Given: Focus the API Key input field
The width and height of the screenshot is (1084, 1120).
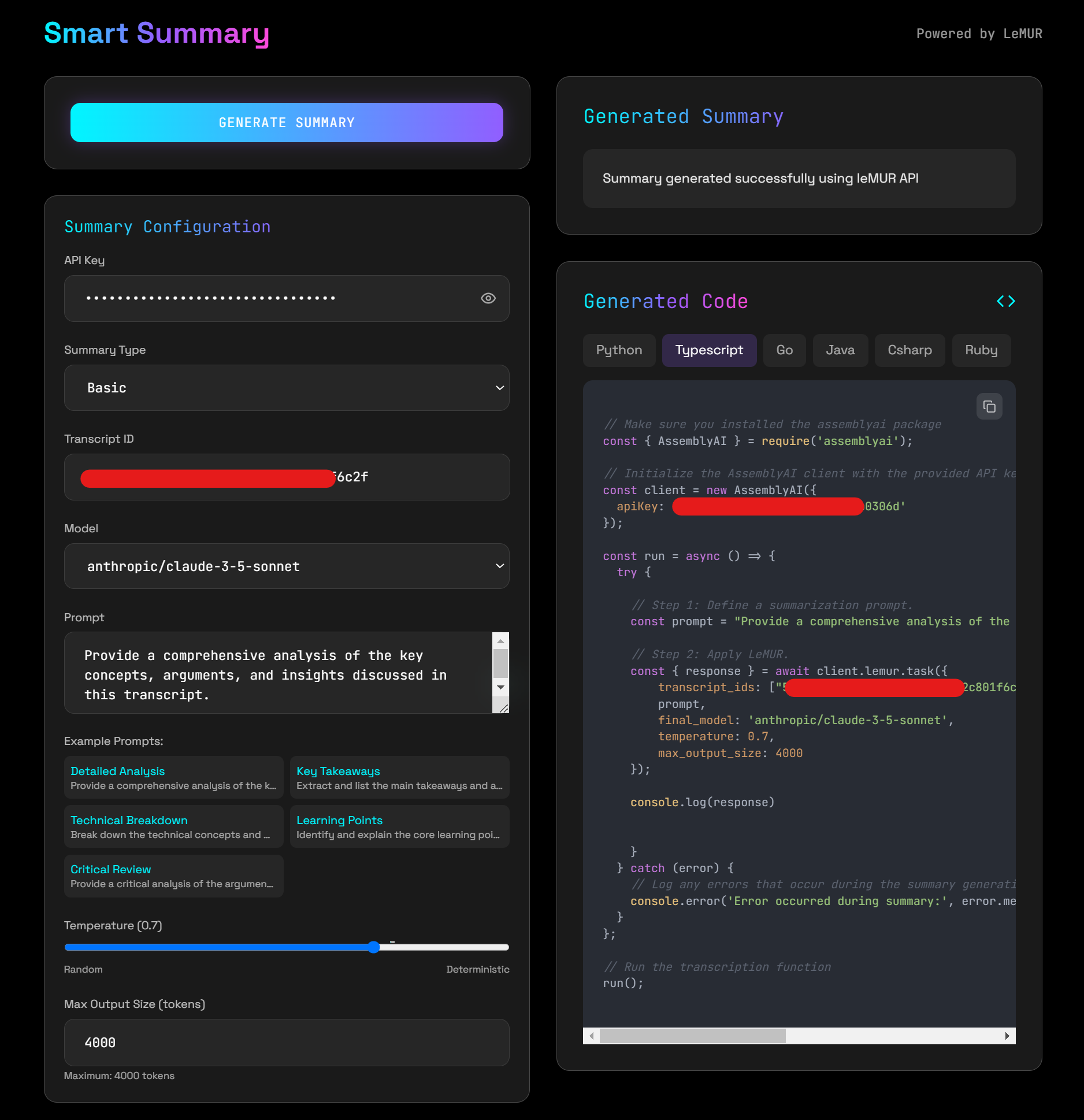Looking at the screenshot, I should (287, 298).
